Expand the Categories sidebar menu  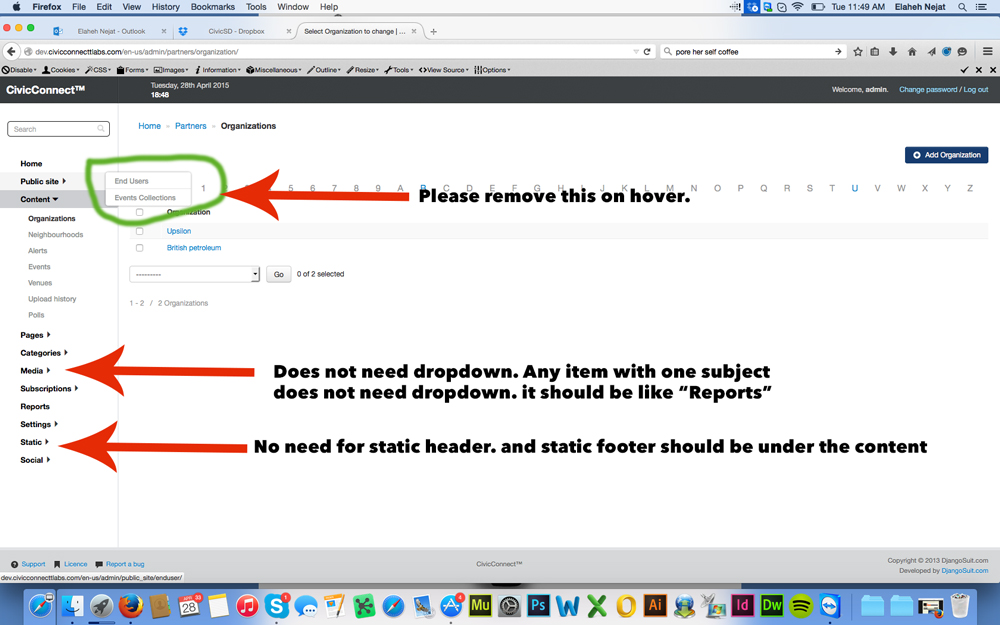(x=43, y=353)
